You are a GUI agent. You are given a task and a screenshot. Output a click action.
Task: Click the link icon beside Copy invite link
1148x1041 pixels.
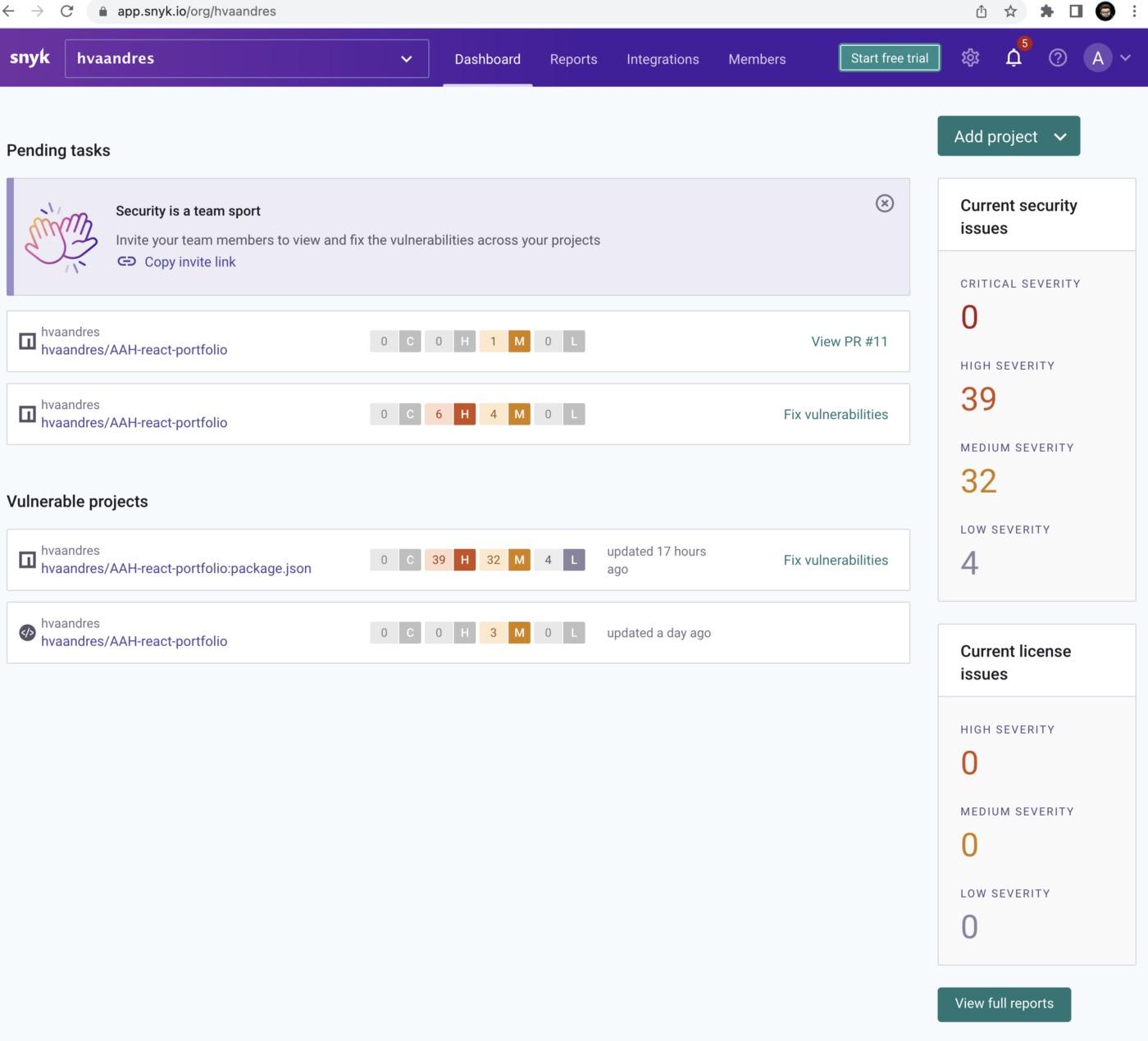pos(126,261)
